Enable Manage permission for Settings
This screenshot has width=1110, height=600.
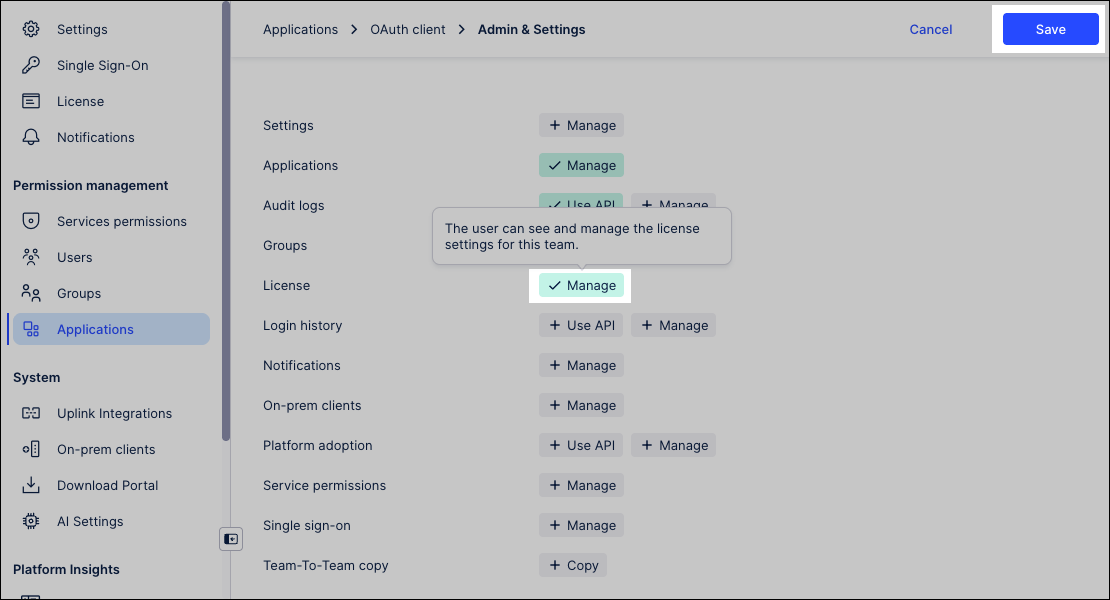tap(581, 125)
